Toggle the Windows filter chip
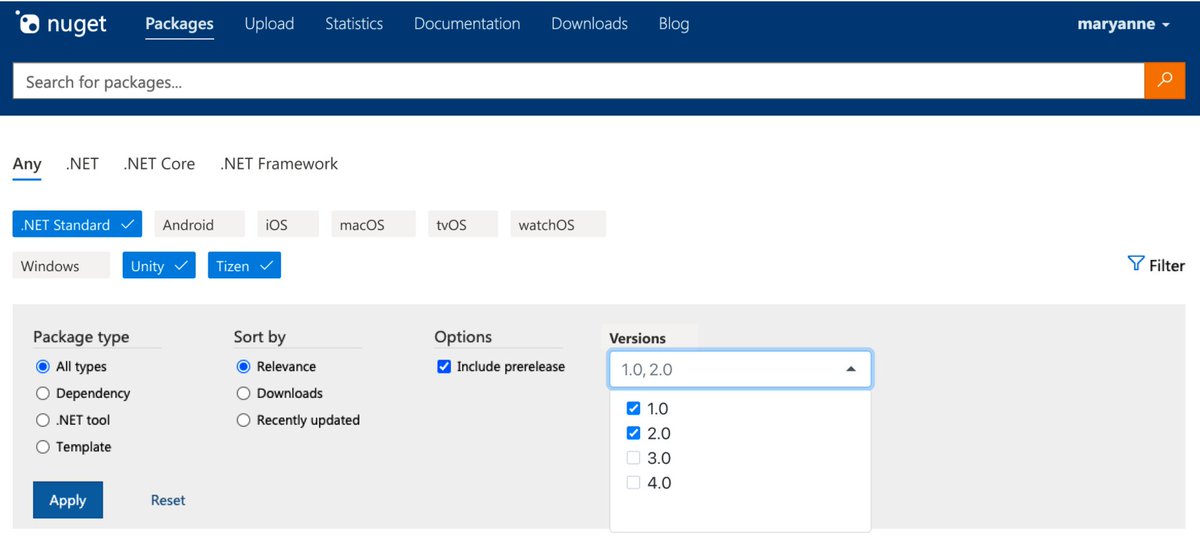This screenshot has width=1200, height=543. [61, 266]
